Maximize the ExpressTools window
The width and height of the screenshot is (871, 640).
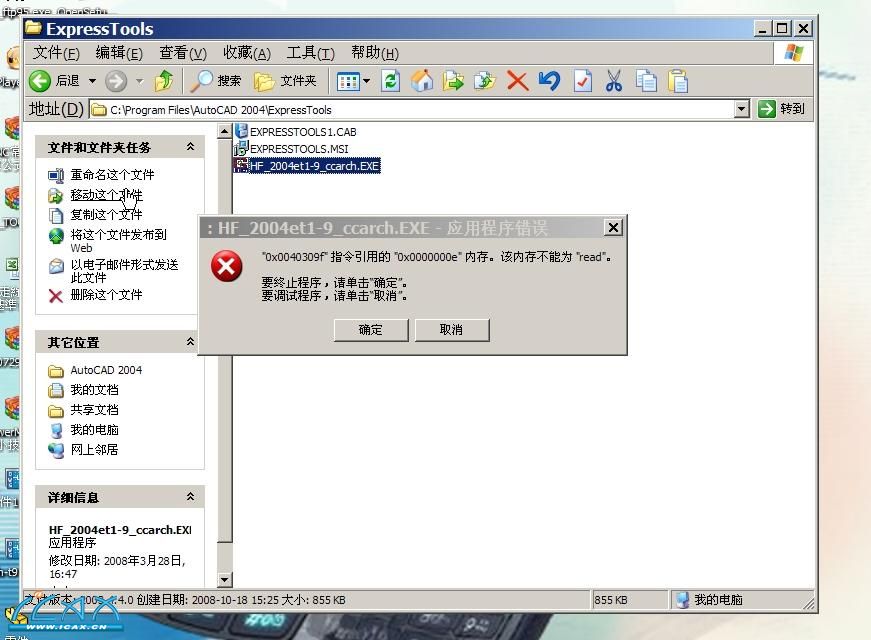tap(782, 28)
